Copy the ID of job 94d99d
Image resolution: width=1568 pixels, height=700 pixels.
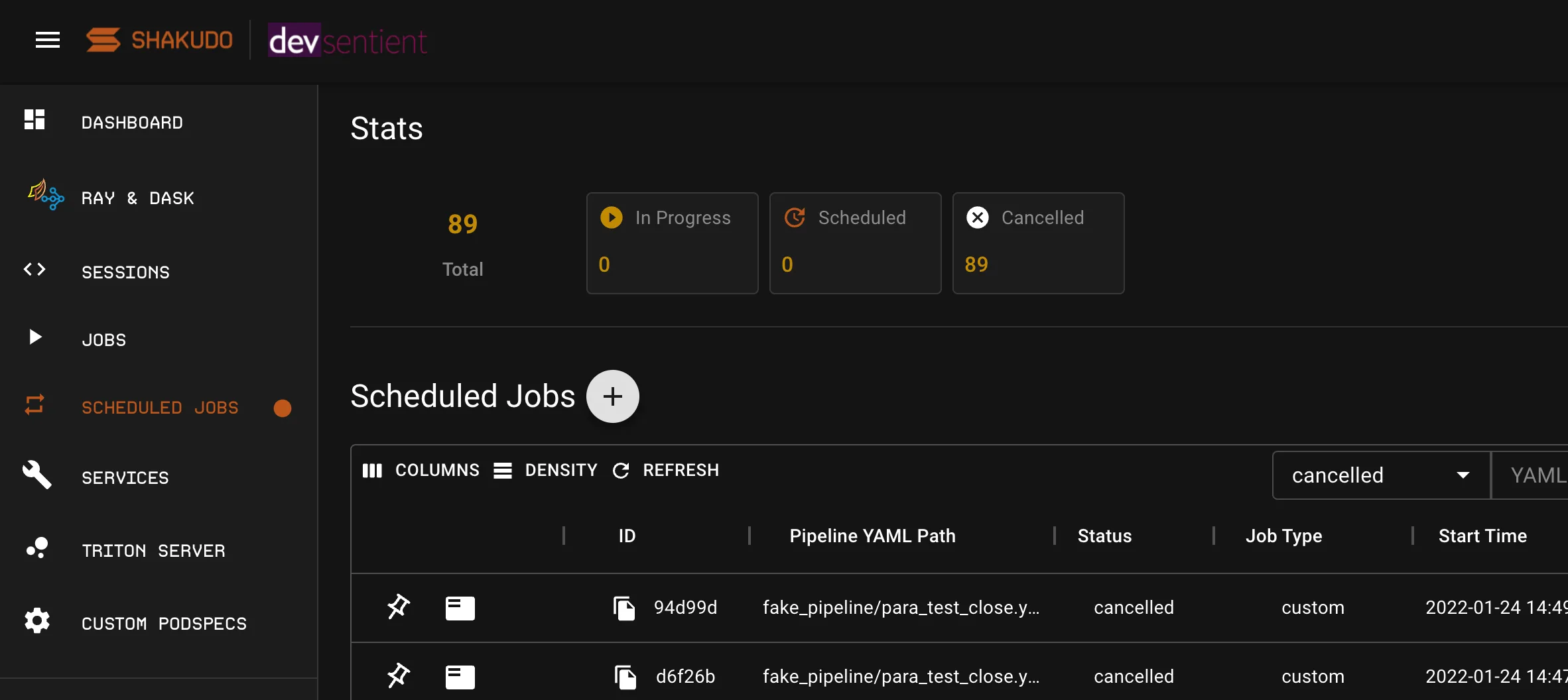click(624, 608)
